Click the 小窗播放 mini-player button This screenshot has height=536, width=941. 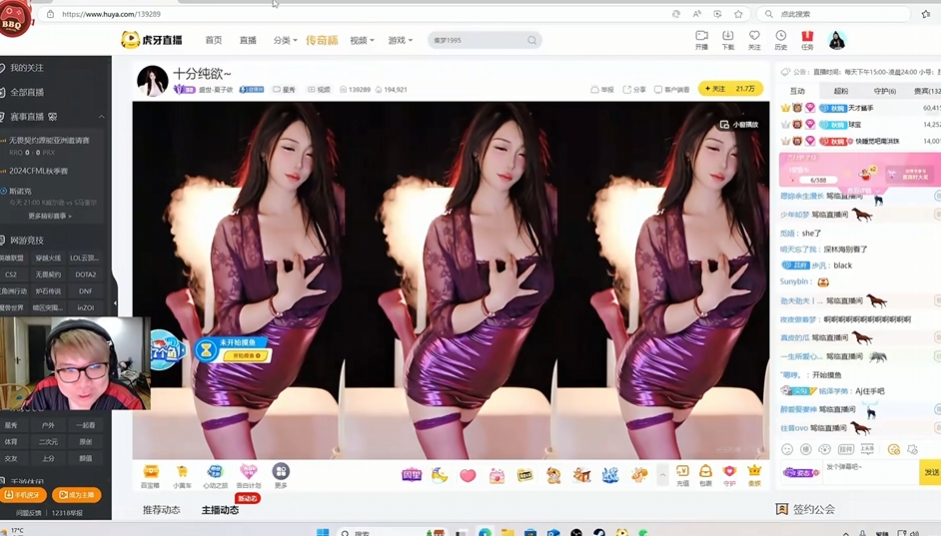[739, 124]
